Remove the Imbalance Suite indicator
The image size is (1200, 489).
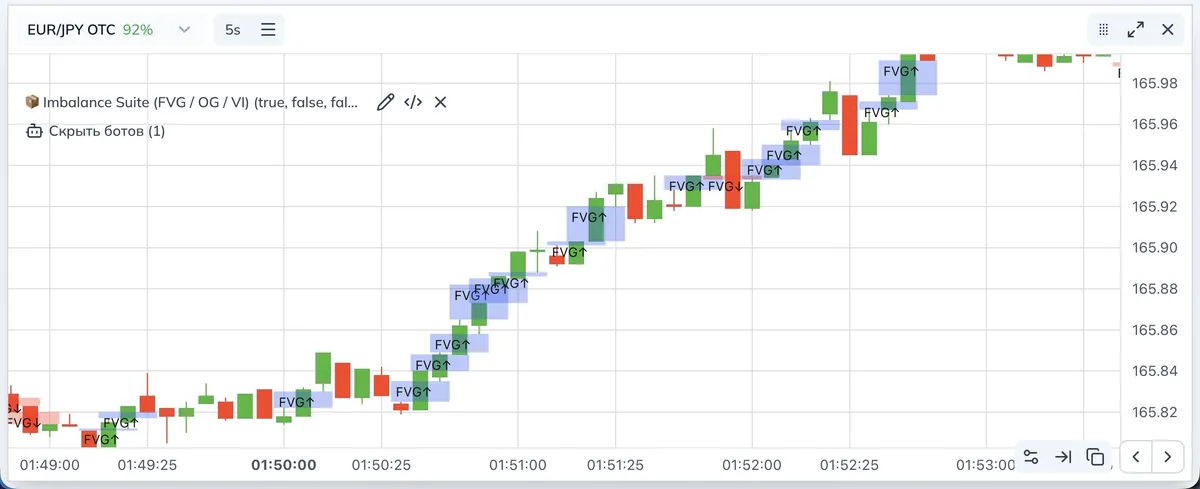[x=440, y=102]
